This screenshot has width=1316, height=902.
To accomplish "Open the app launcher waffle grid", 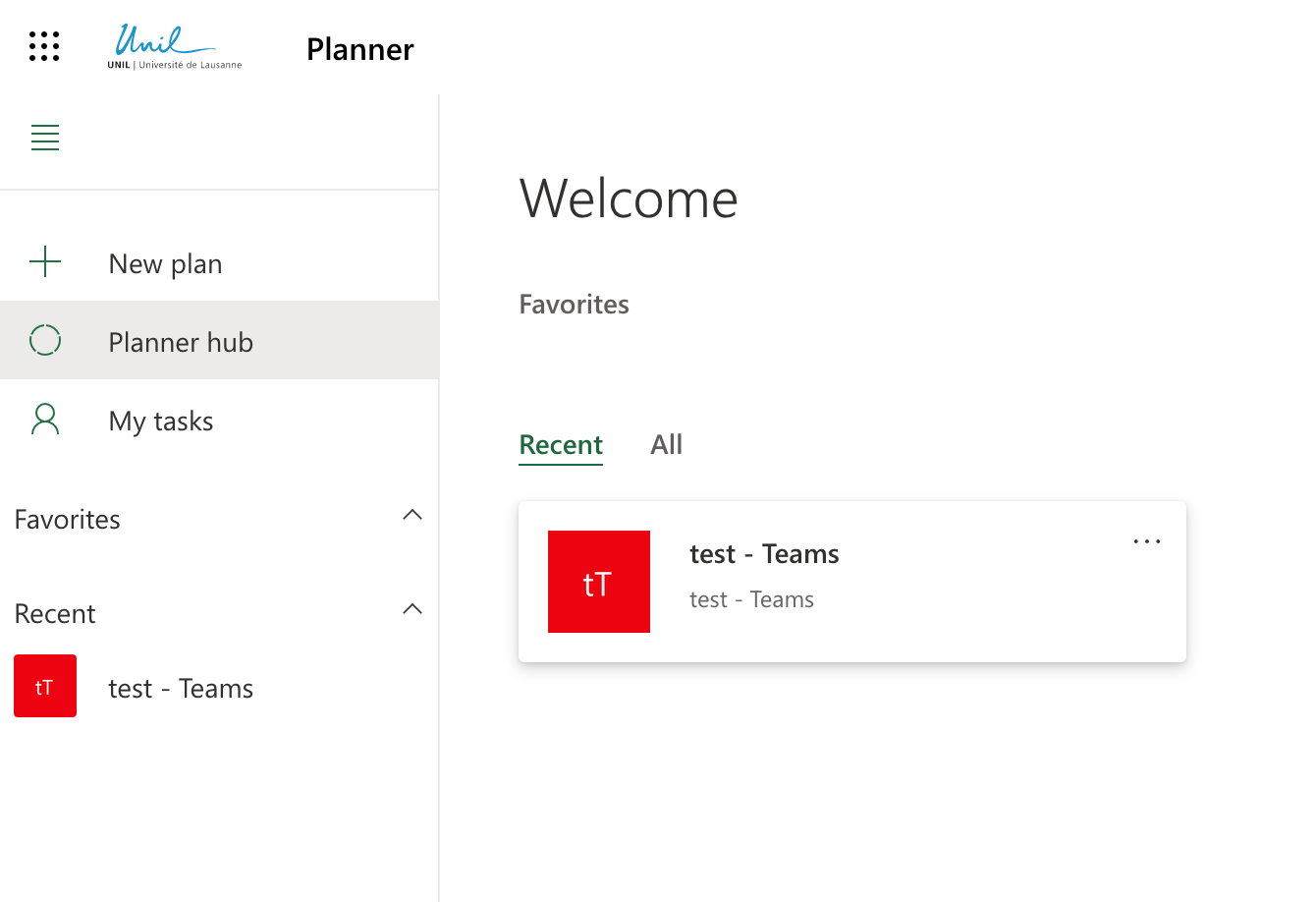I will [44, 46].
